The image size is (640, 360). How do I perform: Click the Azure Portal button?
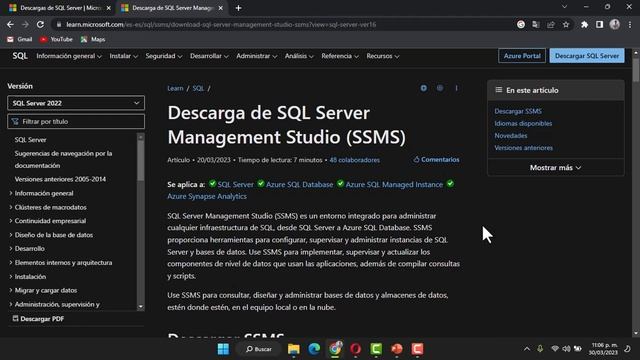click(522, 56)
